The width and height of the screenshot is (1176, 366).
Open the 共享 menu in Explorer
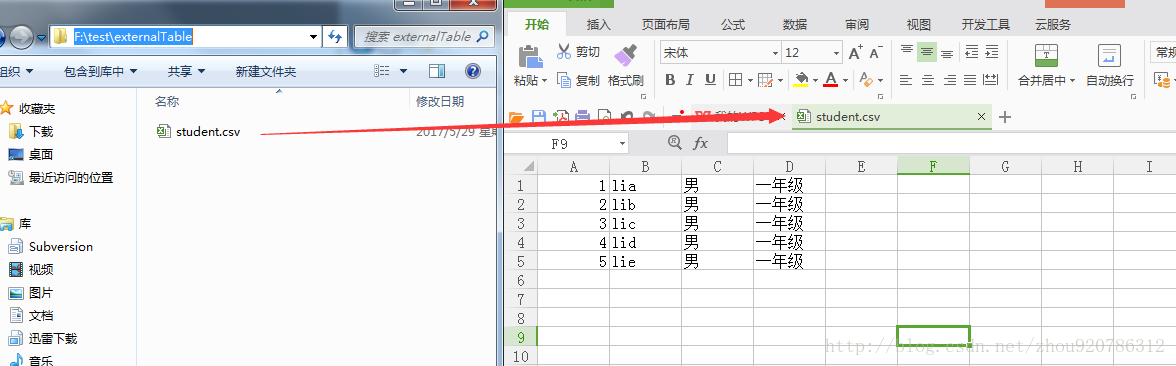coord(185,72)
